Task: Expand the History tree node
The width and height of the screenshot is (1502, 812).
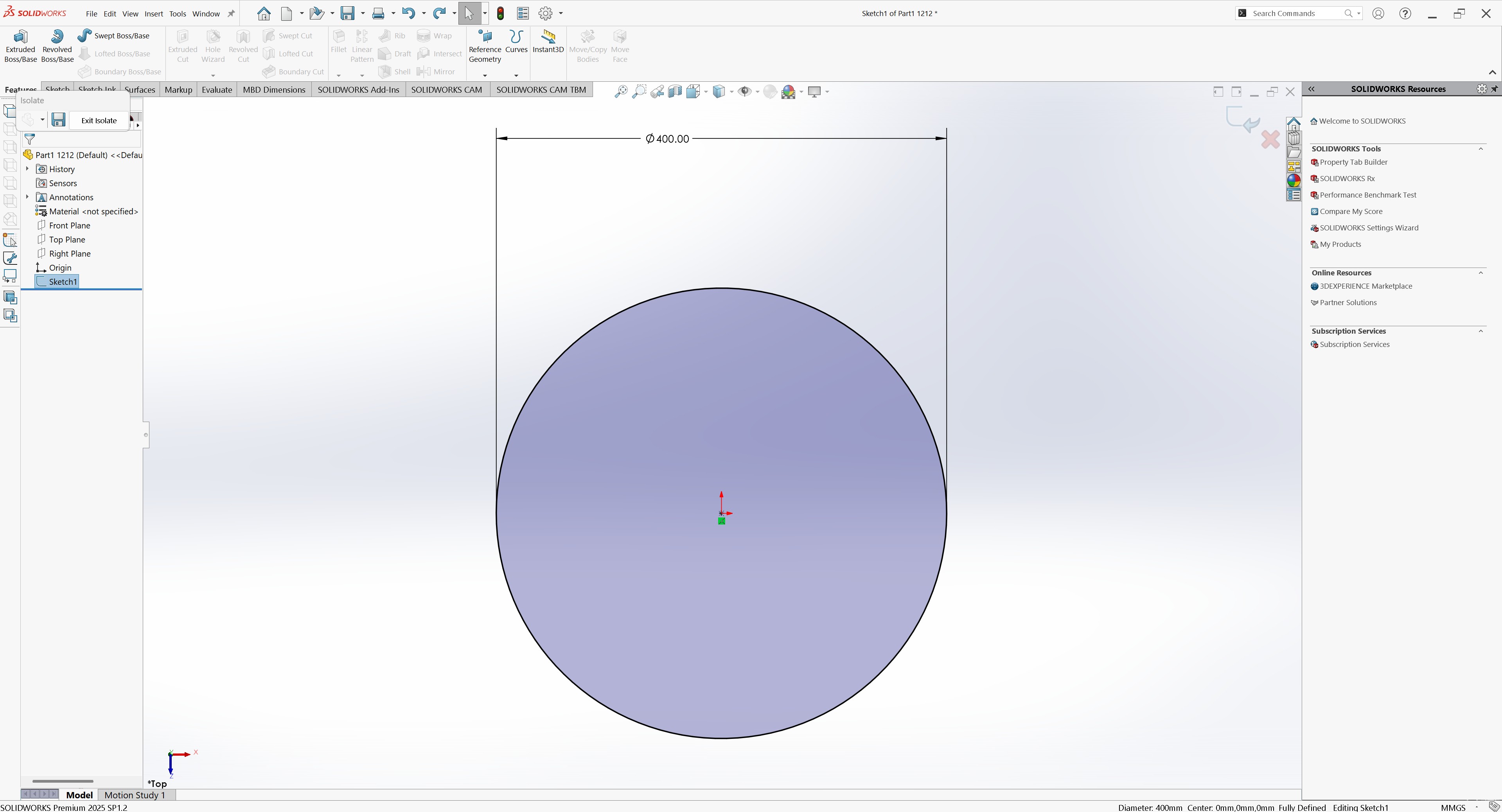Action: coord(27,169)
